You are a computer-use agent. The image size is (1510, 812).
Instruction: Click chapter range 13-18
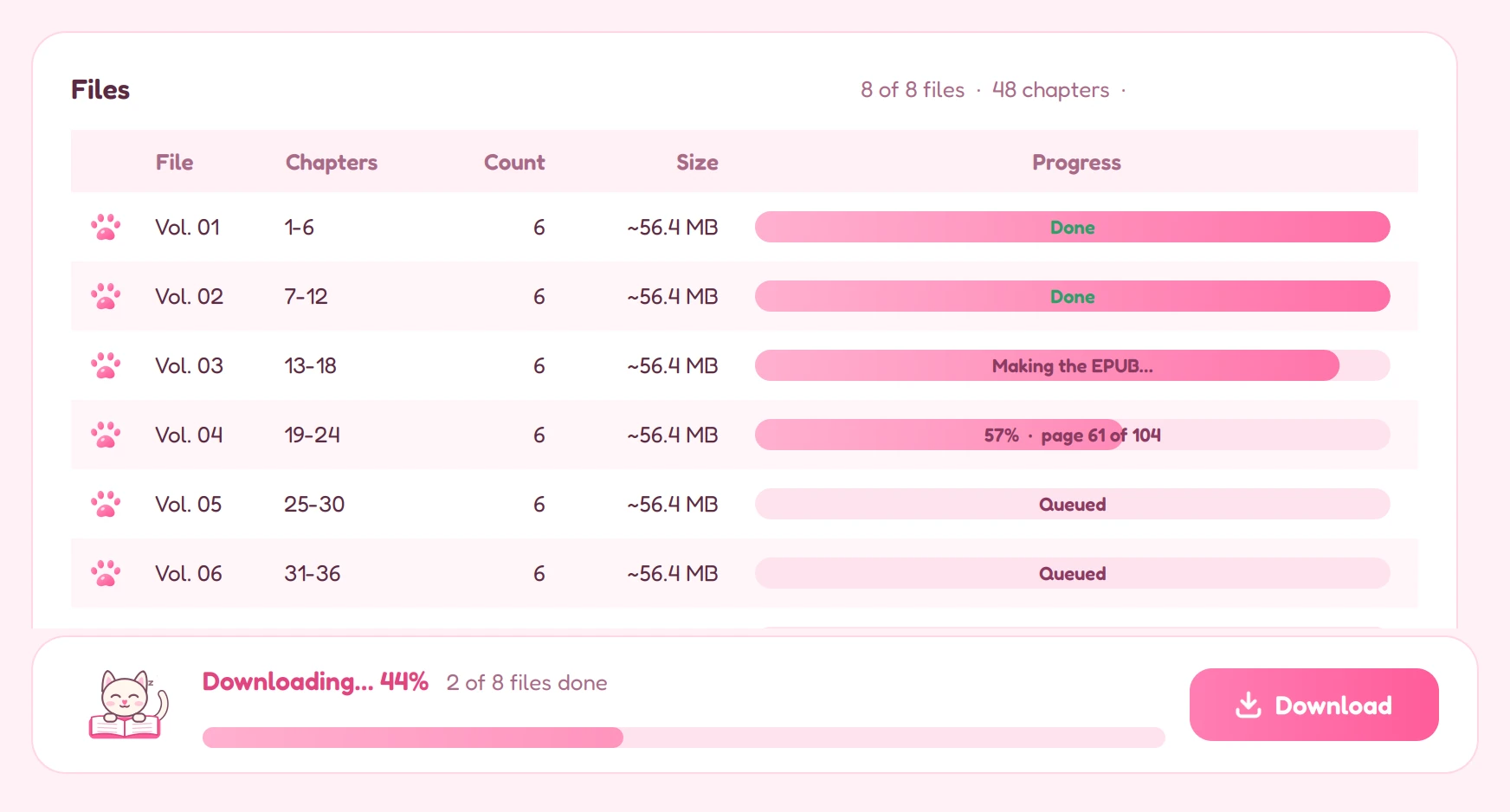[310, 365]
